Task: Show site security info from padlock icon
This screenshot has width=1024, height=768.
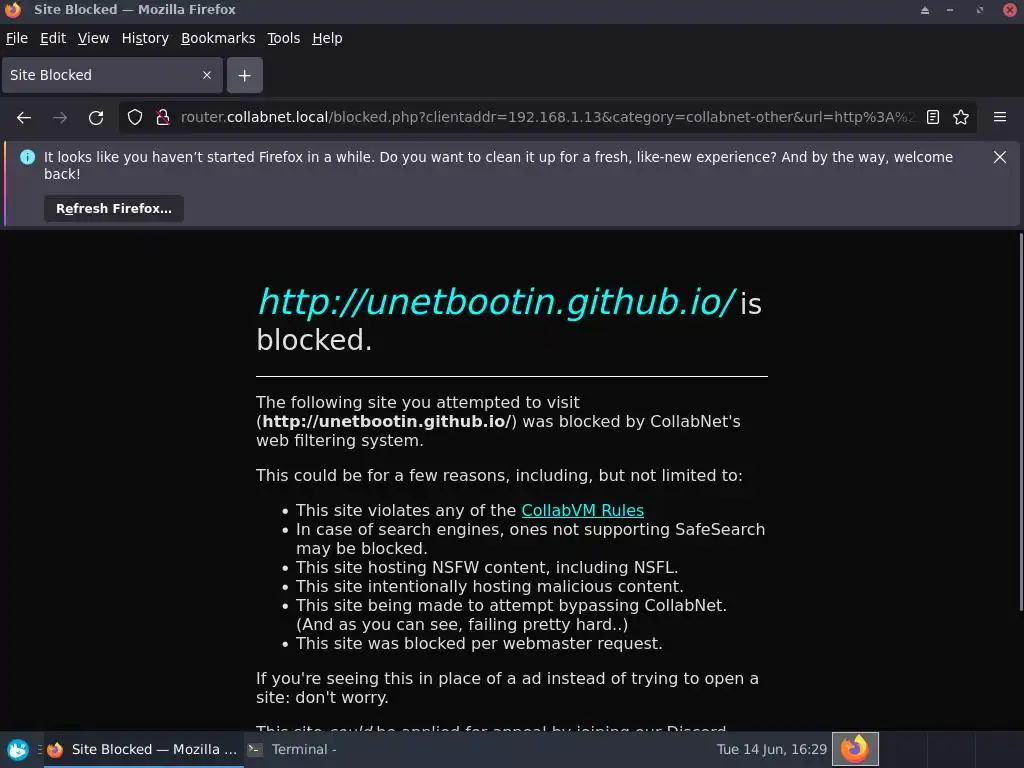Action: pos(163,118)
